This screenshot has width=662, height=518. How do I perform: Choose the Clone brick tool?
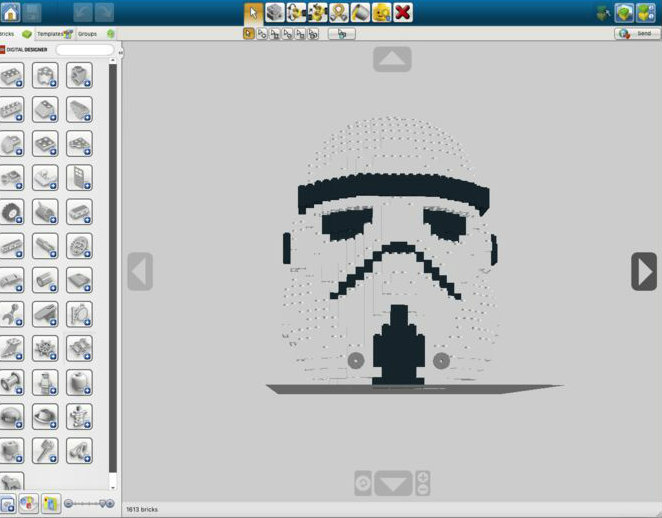[x=275, y=13]
